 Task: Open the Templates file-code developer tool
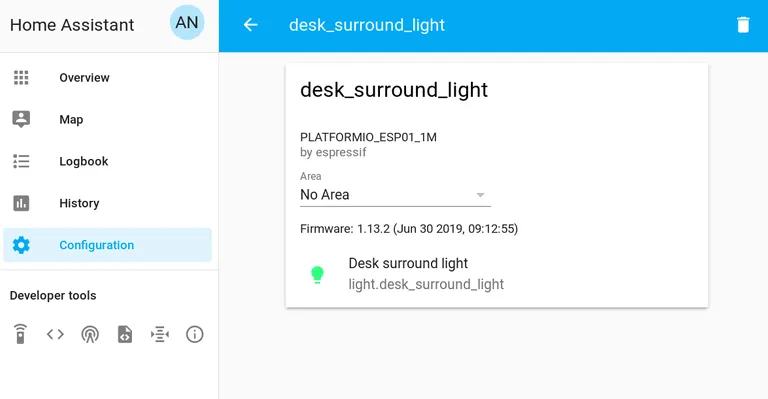click(x=125, y=334)
